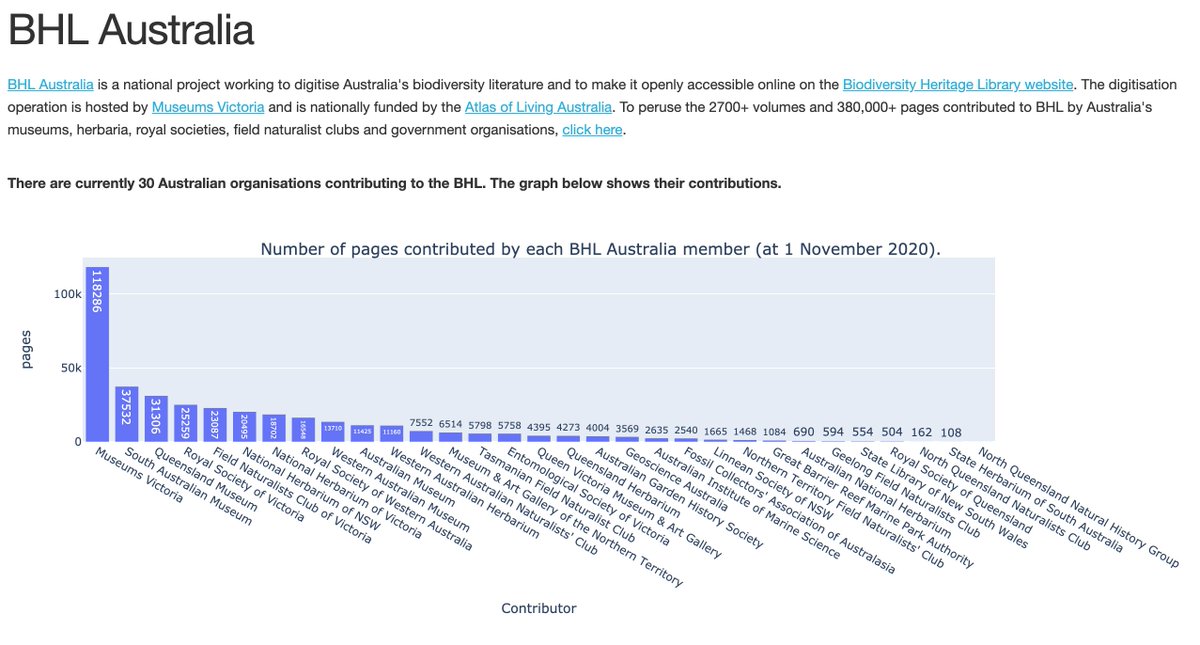The width and height of the screenshot is (1200, 645).
Task: Click 'Western Australian Naturalists' Club' axis label
Action: click(507, 503)
